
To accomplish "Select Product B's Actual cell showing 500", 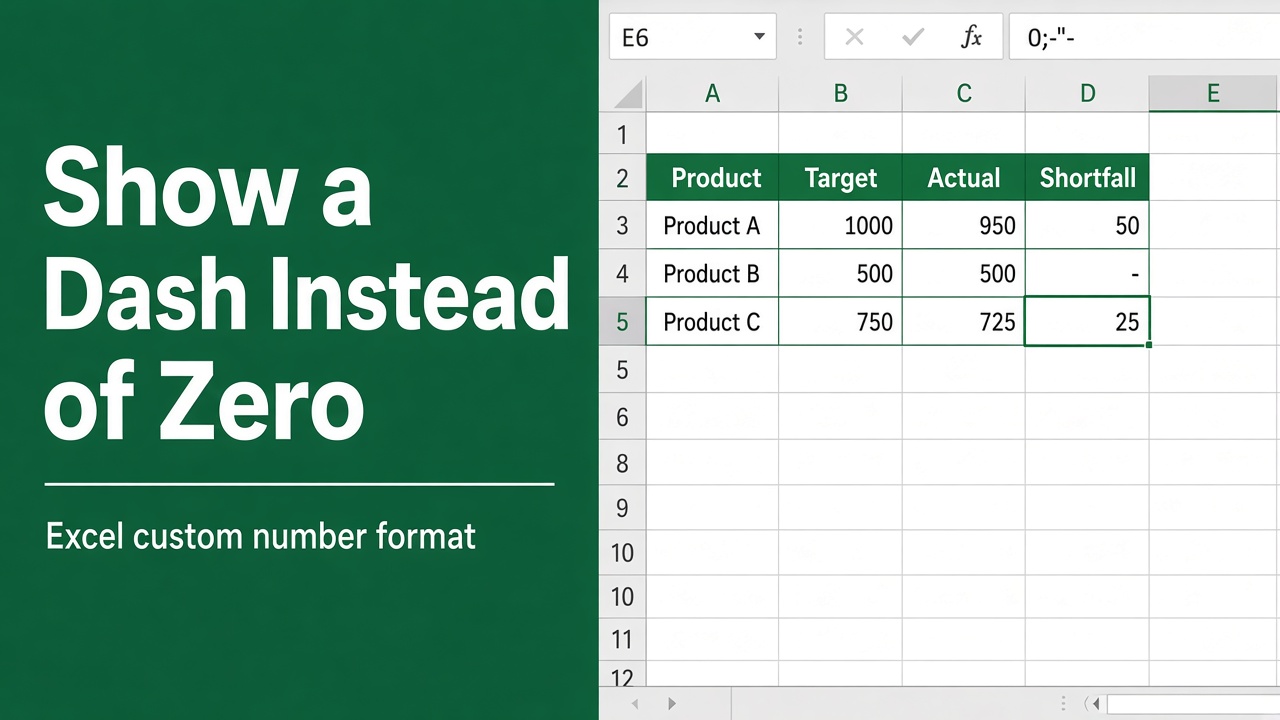I will click(x=964, y=274).
